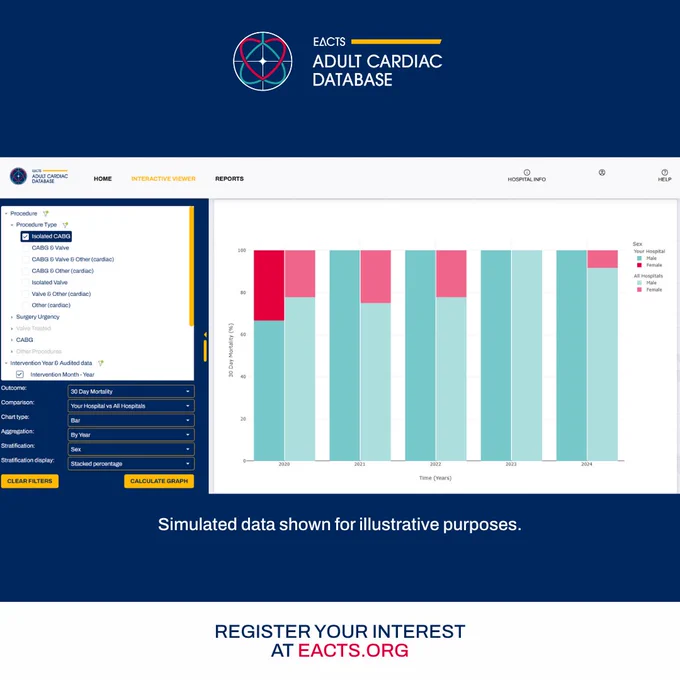680x680 pixels.
Task: Collapse the Procedure Type node
Action: [12, 225]
